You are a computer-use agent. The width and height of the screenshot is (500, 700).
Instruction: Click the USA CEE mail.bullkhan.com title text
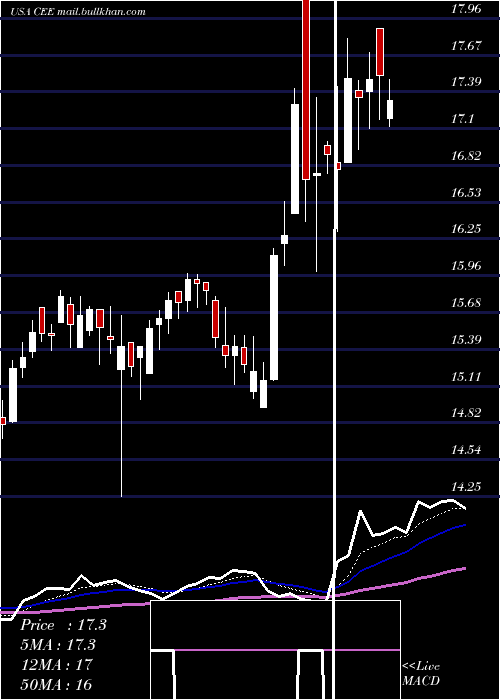(x=79, y=12)
